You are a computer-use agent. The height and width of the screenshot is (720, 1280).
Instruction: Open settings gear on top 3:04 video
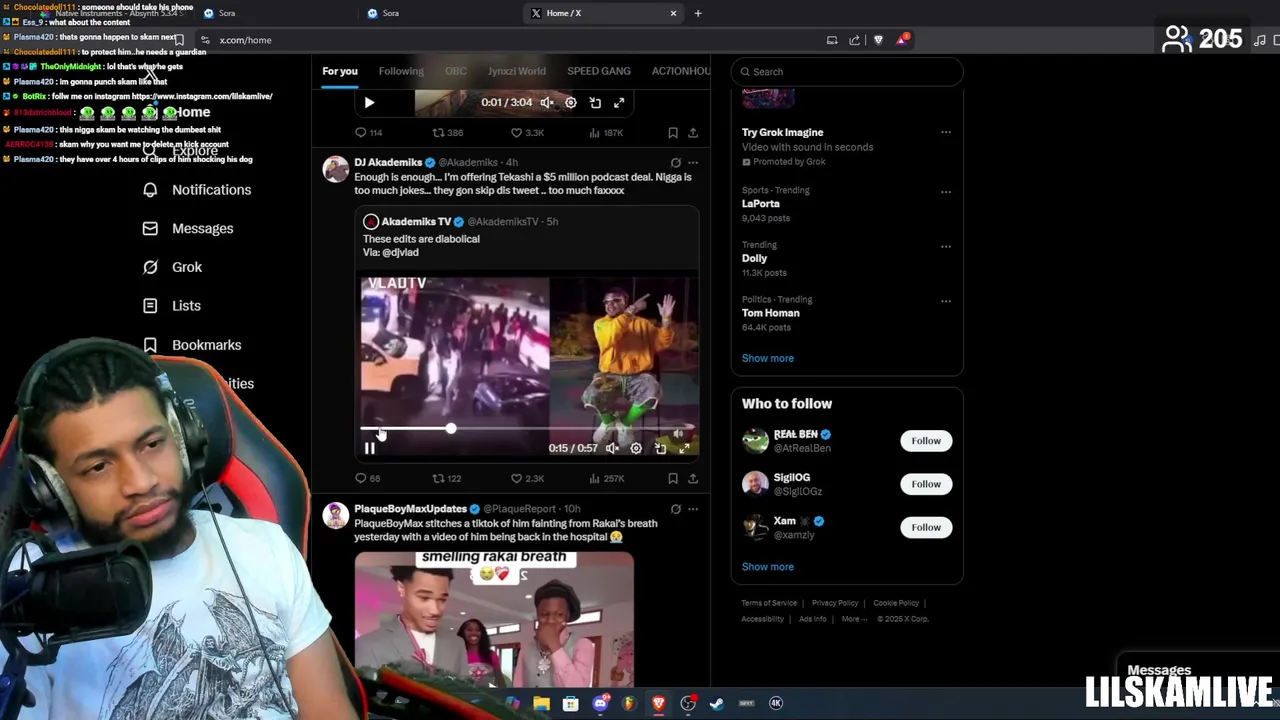pos(571,102)
